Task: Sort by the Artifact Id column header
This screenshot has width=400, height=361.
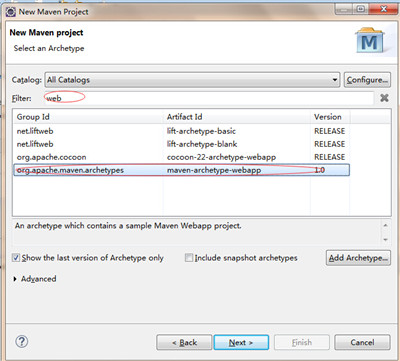Action: point(237,117)
